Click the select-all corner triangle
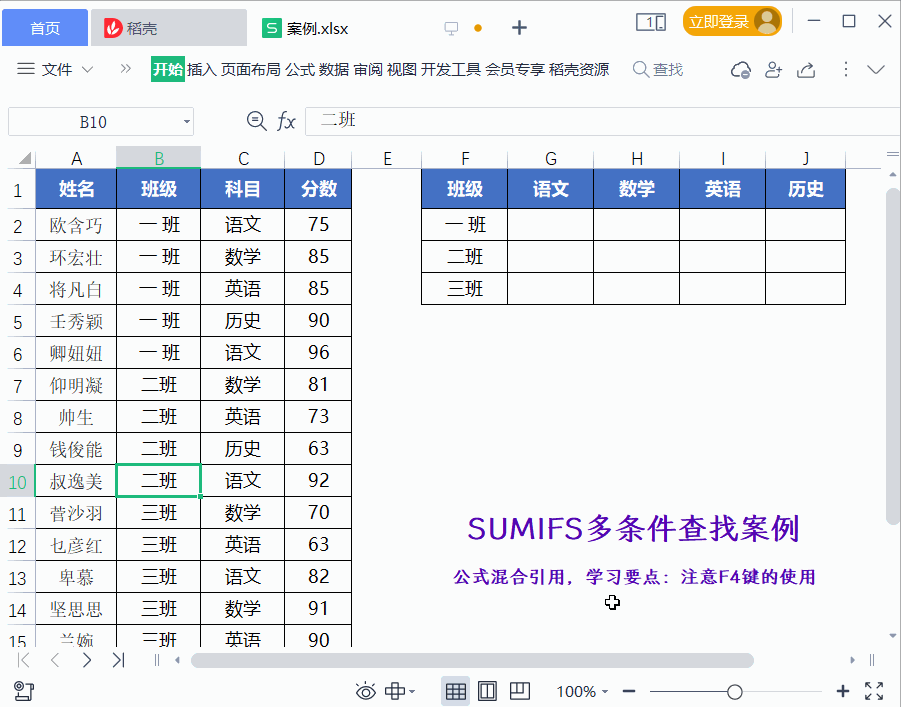Screen dimensions: 901x707 point(24,158)
